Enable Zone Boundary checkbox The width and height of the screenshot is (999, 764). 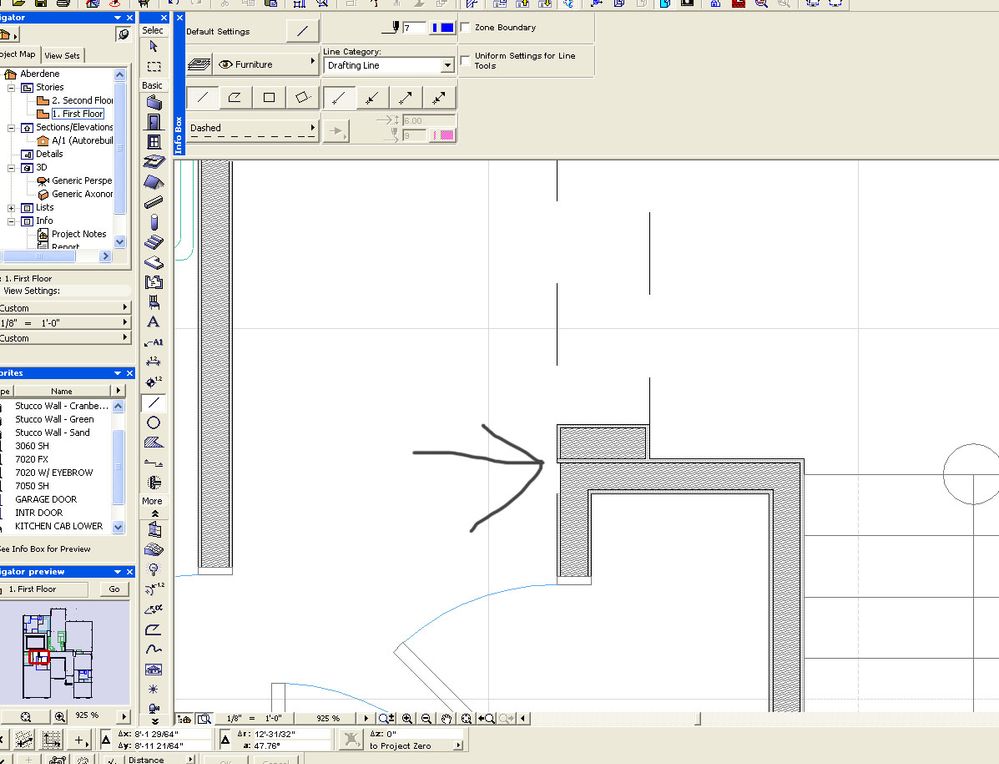click(x=466, y=27)
